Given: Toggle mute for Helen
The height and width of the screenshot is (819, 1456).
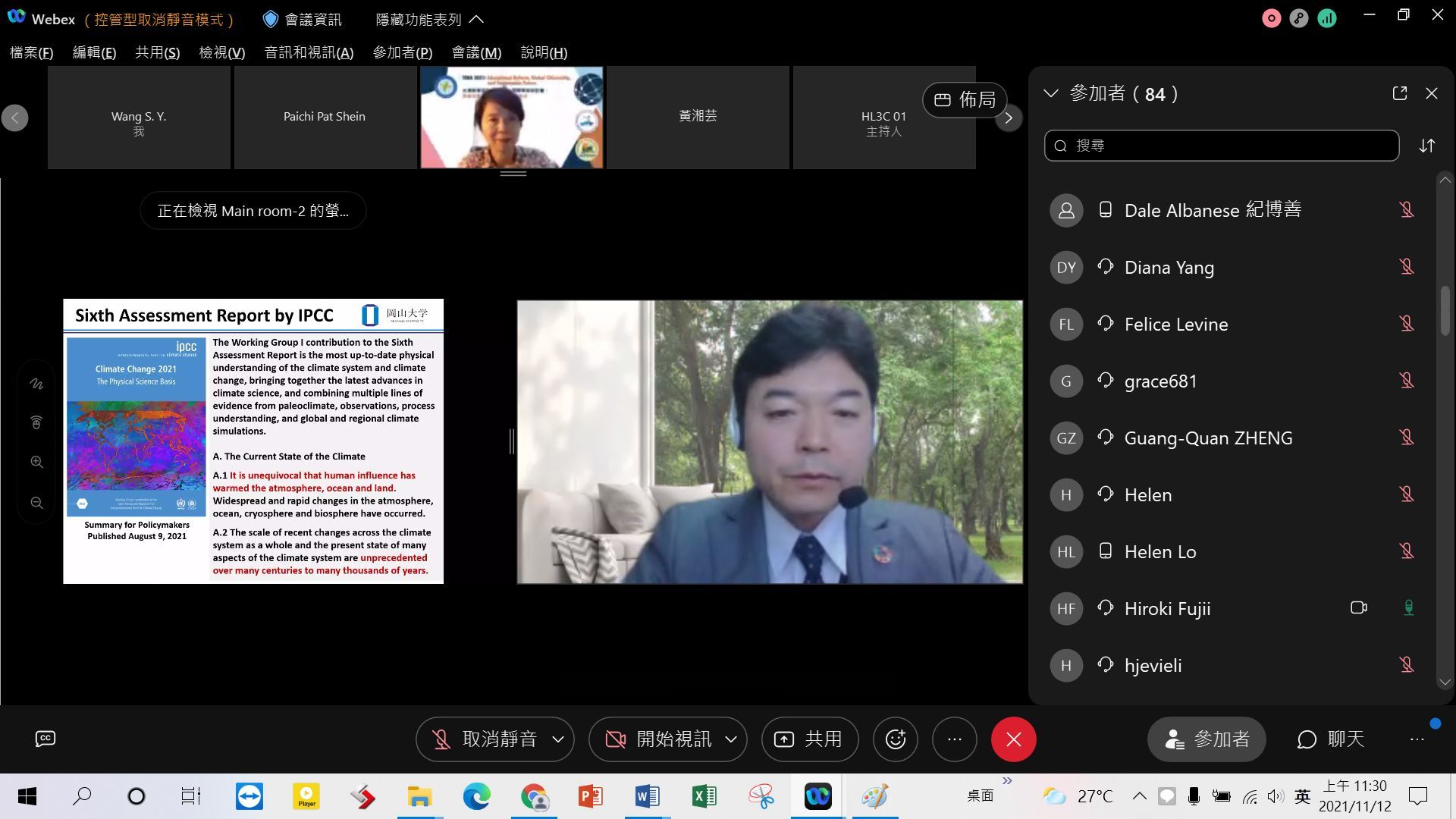Looking at the screenshot, I should (x=1407, y=494).
